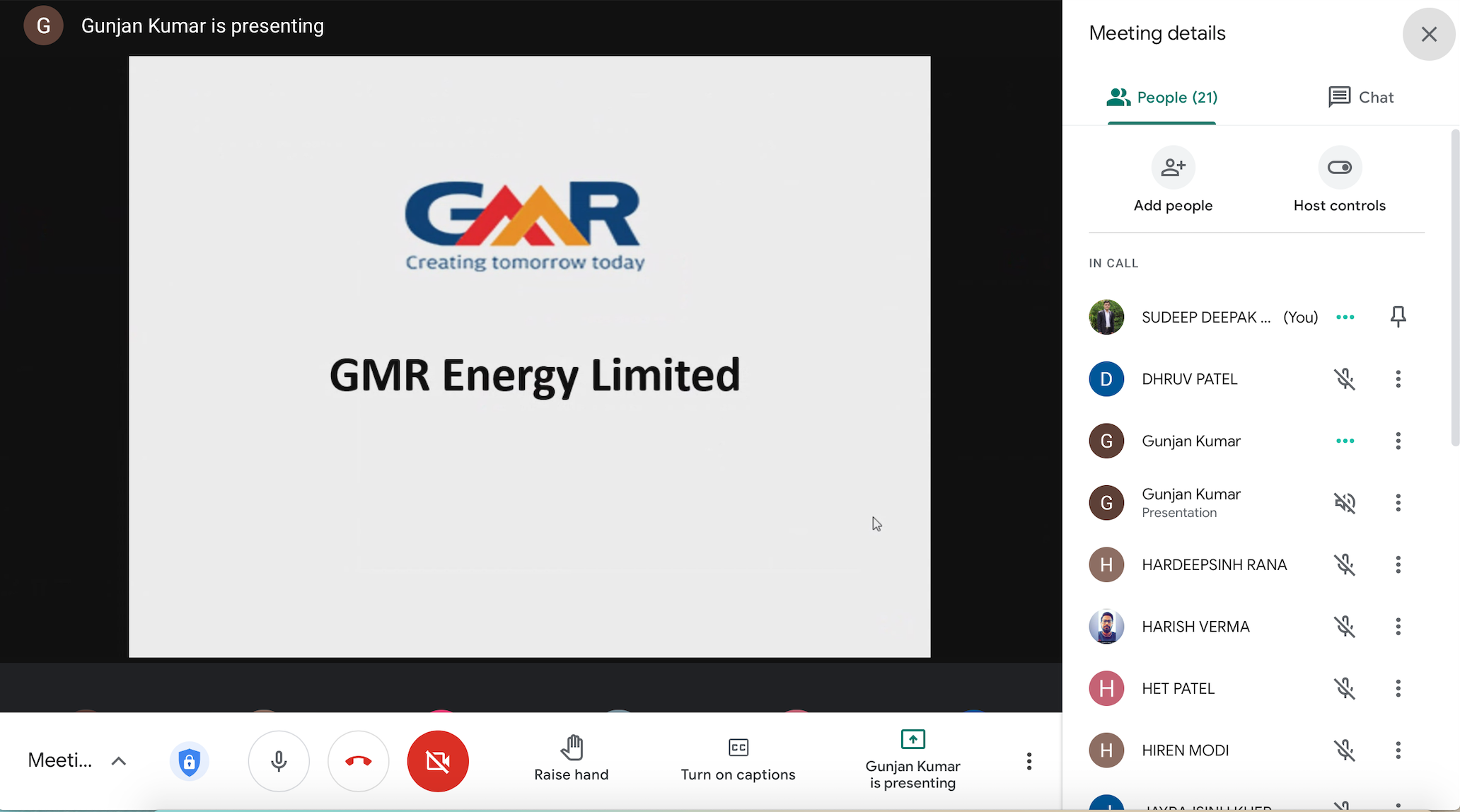Click muted mic icon for HARISH VERMA

pos(1345,627)
